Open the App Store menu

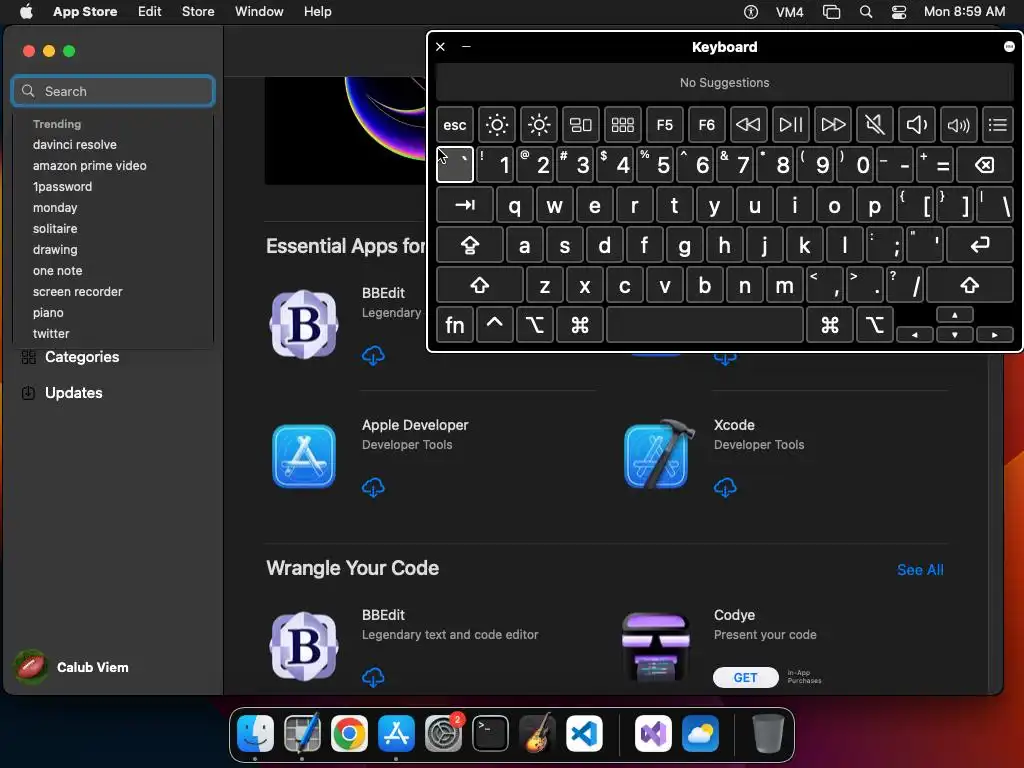(85, 11)
